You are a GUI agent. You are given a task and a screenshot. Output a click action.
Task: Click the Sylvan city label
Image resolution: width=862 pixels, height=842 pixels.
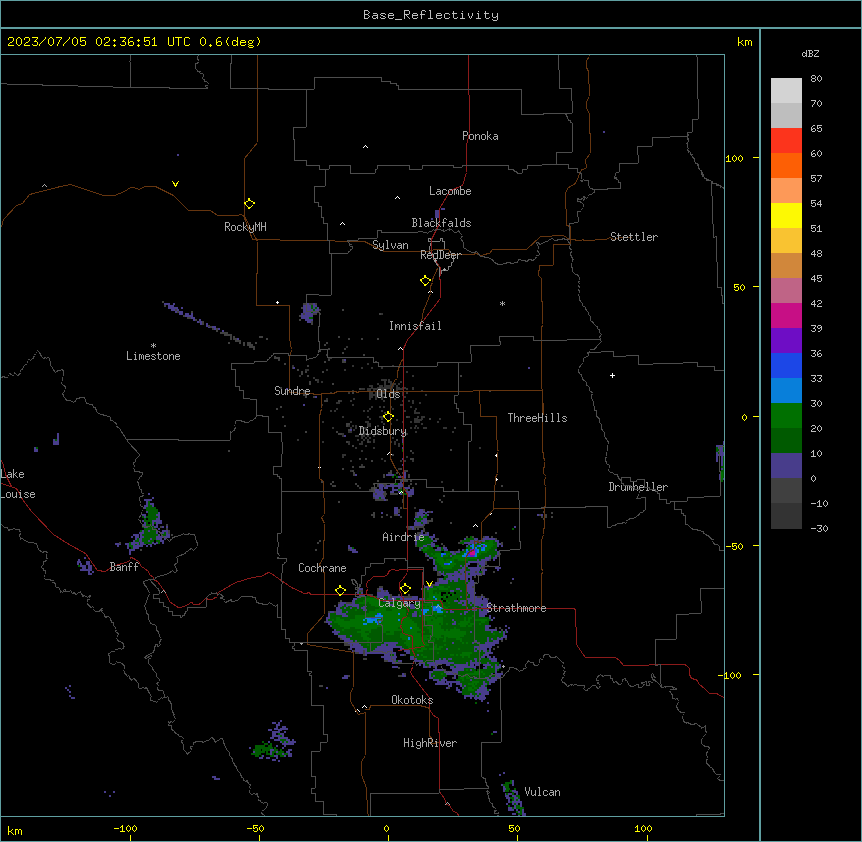pos(390,245)
